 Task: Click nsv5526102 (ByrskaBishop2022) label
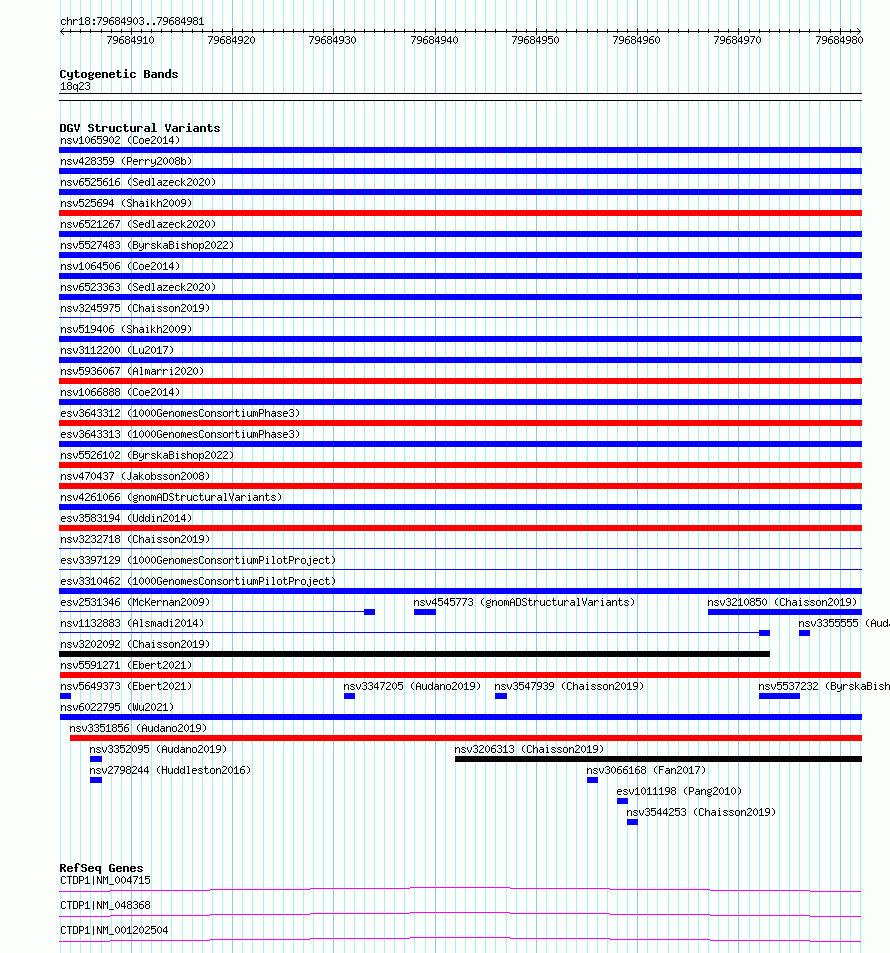tap(147, 455)
